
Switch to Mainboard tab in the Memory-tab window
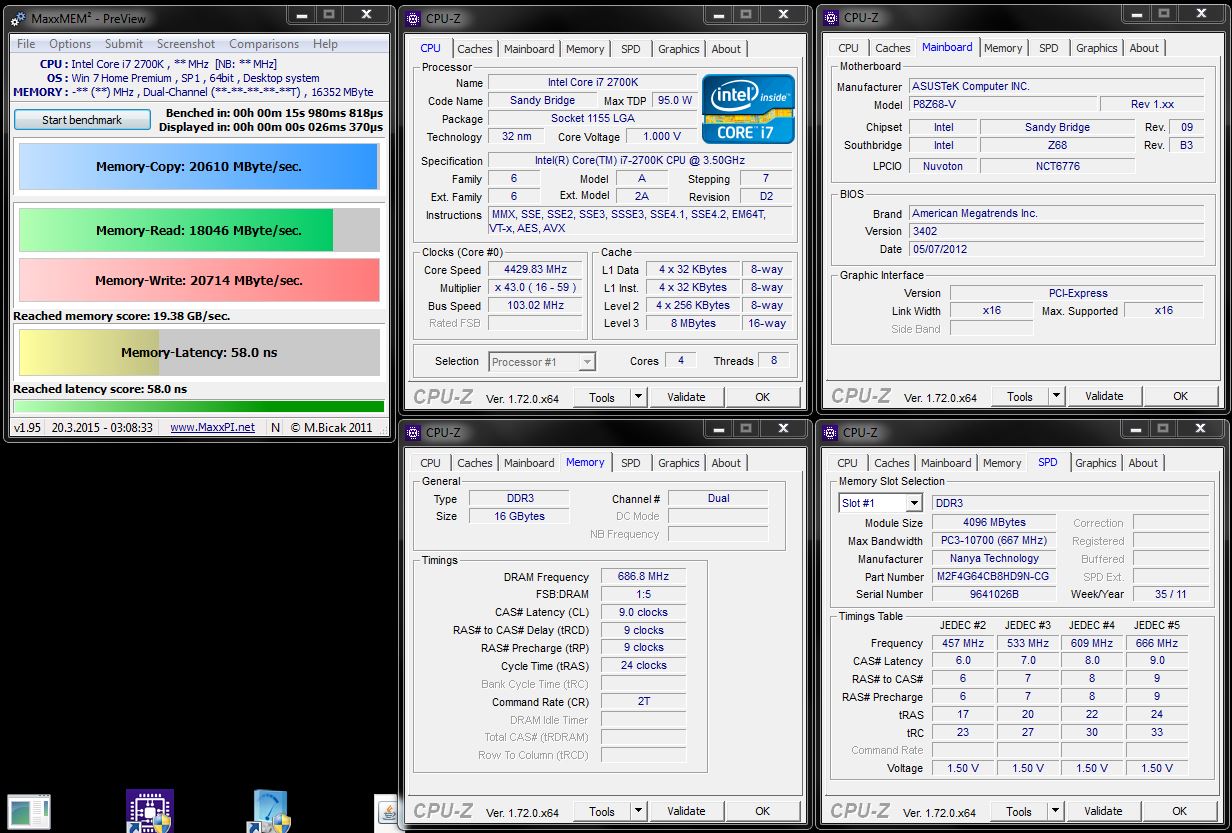point(529,463)
